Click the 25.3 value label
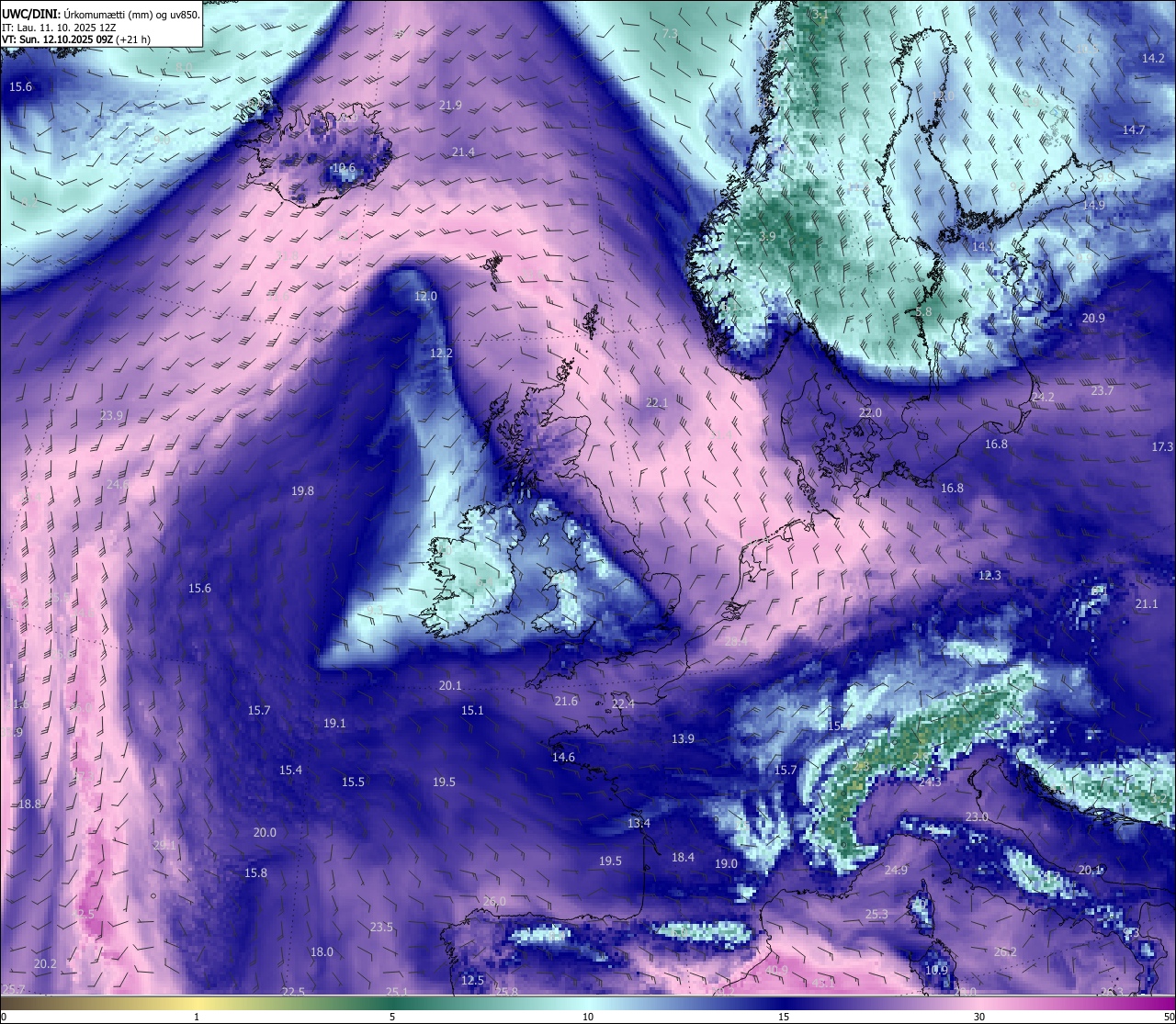 pos(876,915)
